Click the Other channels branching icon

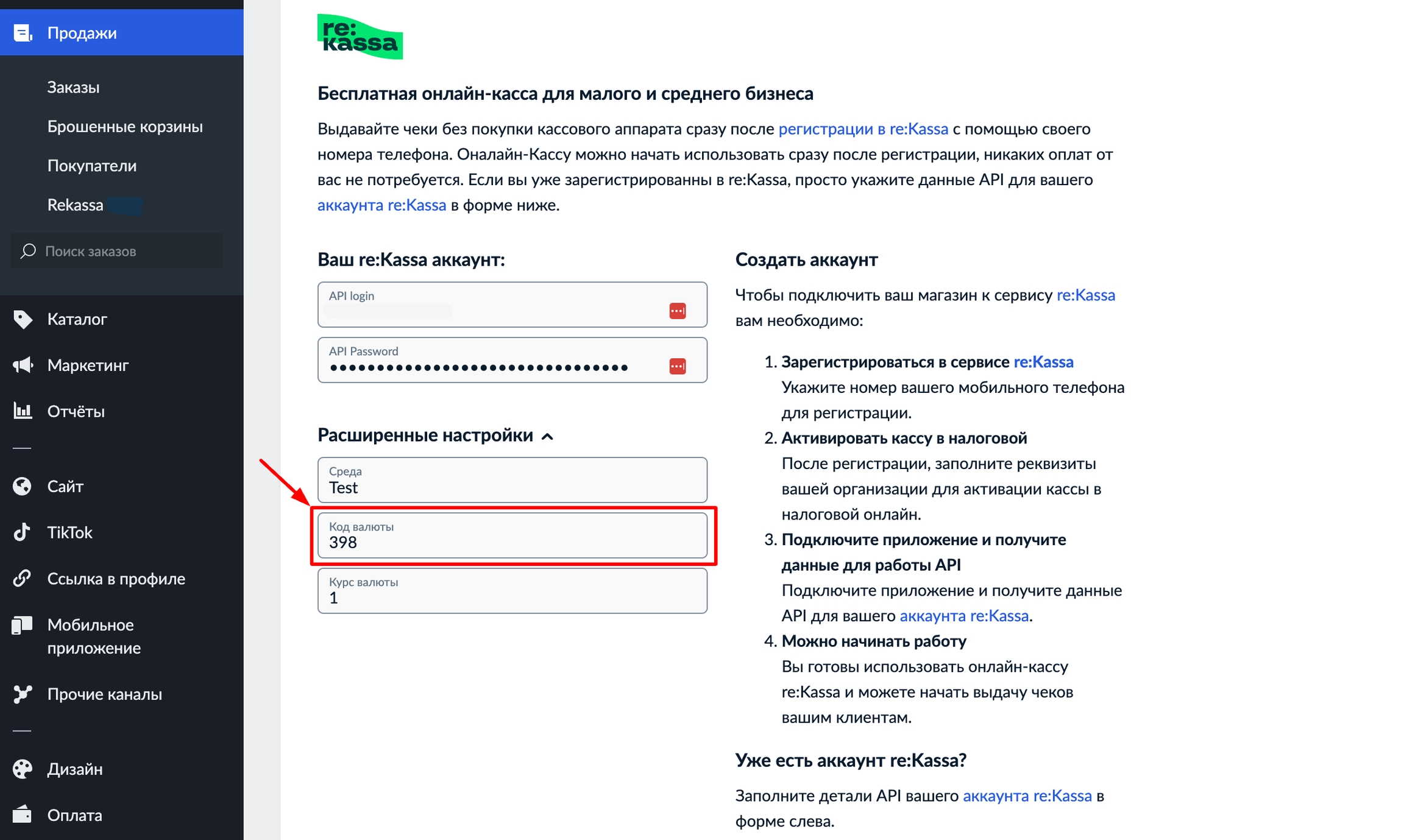pyautogui.click(x=23, y=694)
